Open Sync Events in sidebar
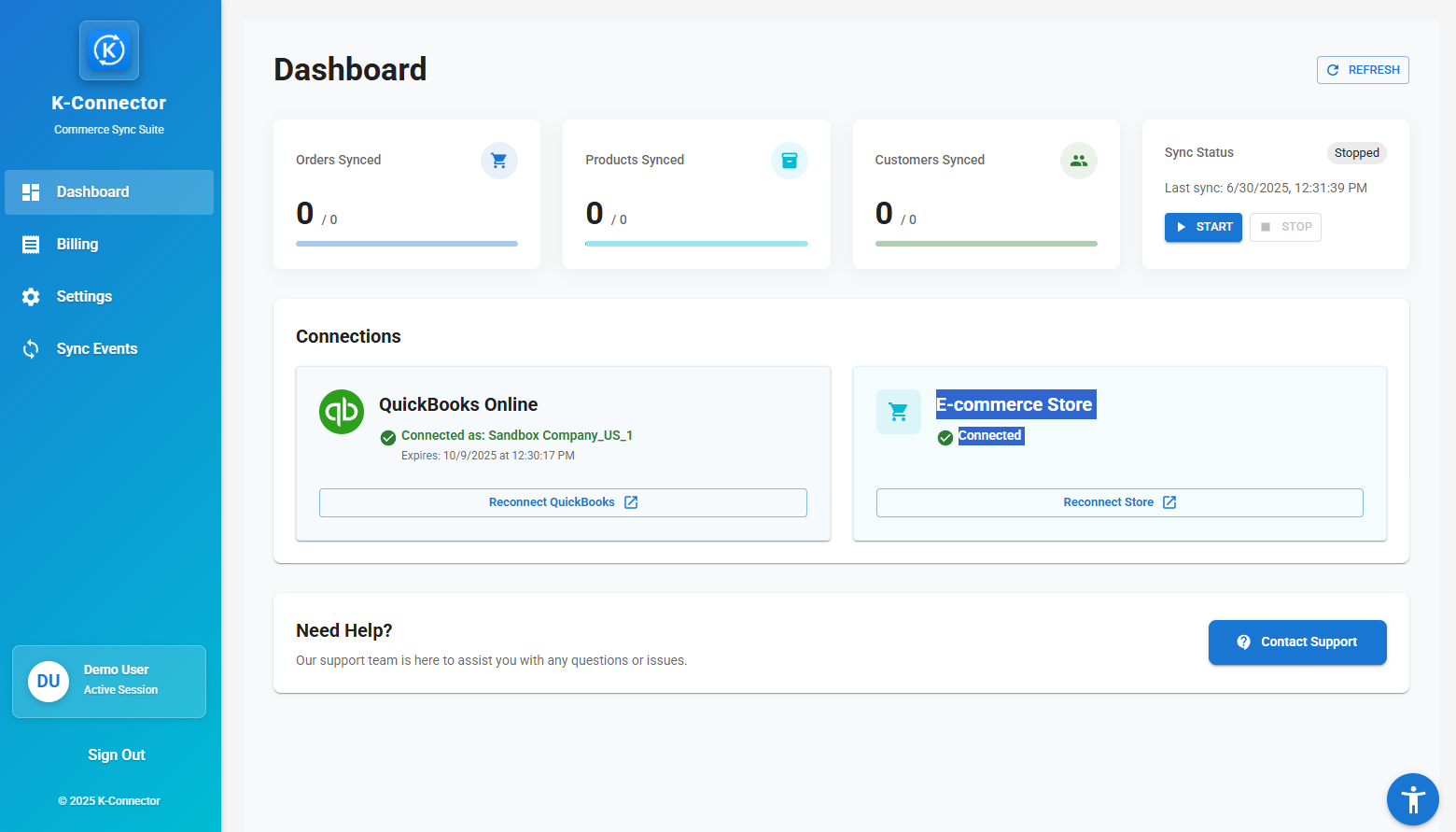This screenshot has width=1456, height=832. pos(109,349)
